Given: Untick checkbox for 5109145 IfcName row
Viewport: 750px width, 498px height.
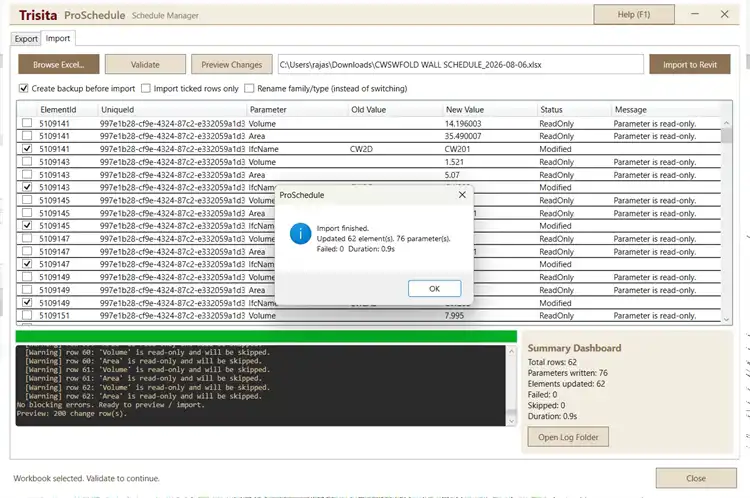Looking at the screenshot, I should tap(27, 225).
